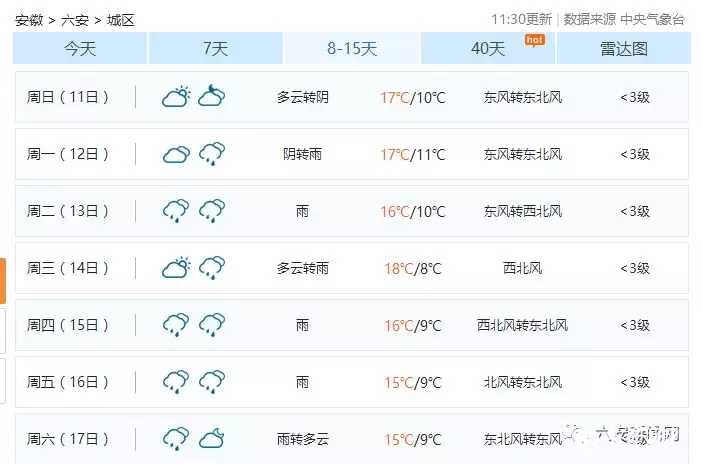Click the partly cloudy day icon for 周日 (11日)
The height and width of the screenshot is (464, 702).
click(x=176, y=97)
